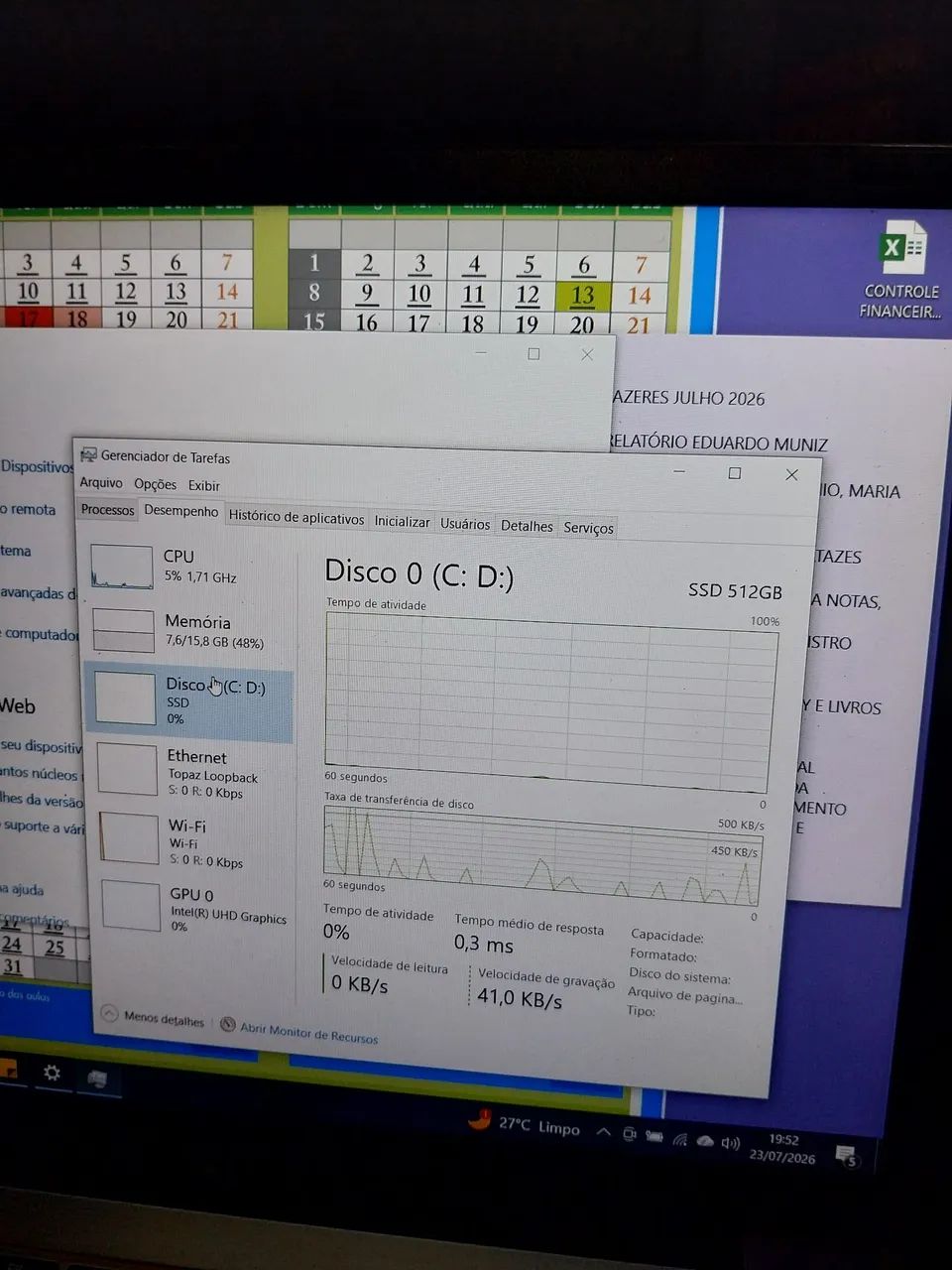952x1270 pixels.
Task: Minimize the window behind Task Manager
Action: click(x=480, y=352)
